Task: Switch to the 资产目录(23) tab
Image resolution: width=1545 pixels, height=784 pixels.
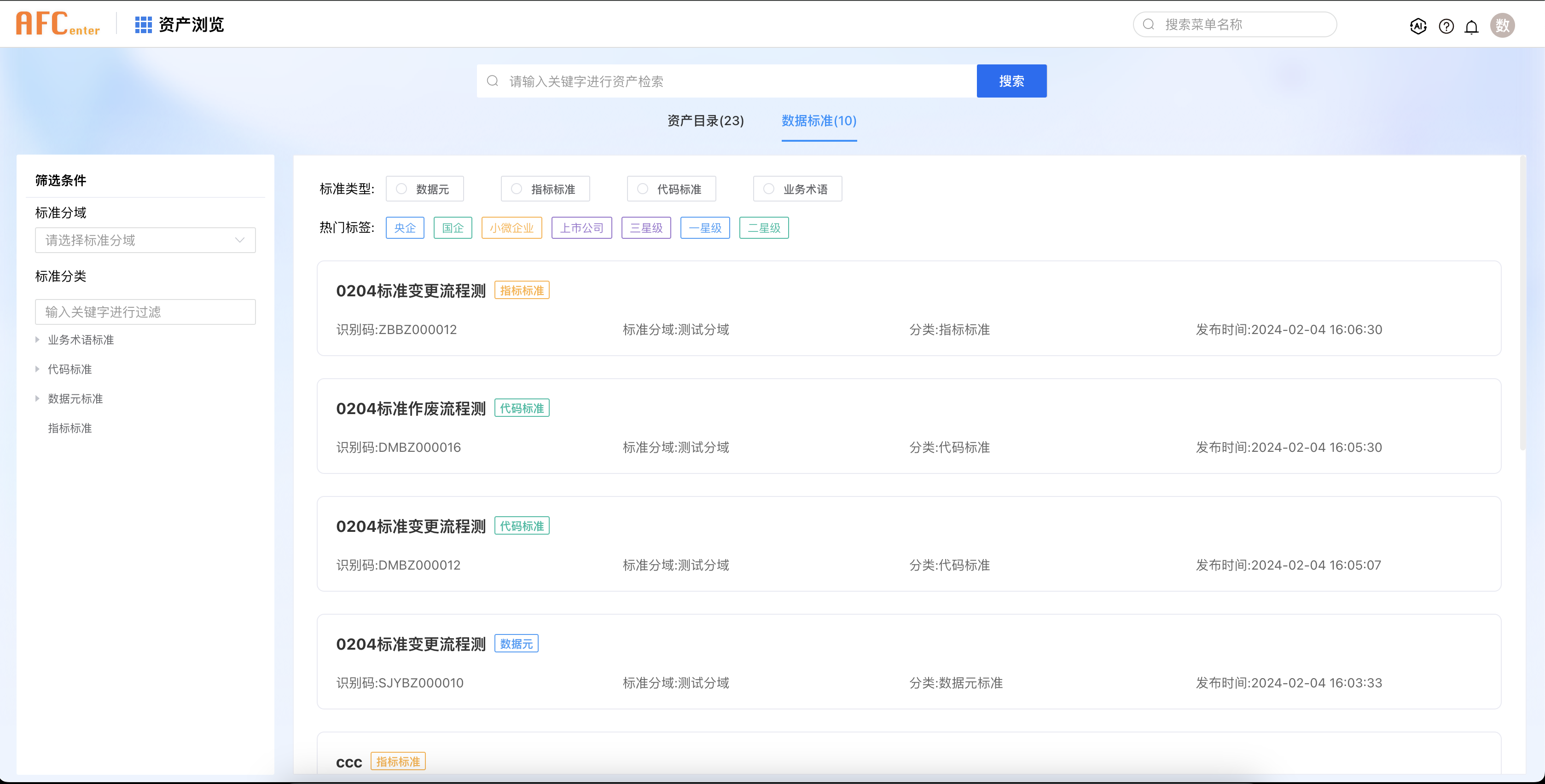Action: pyautogui.click(x=705, y=121)
